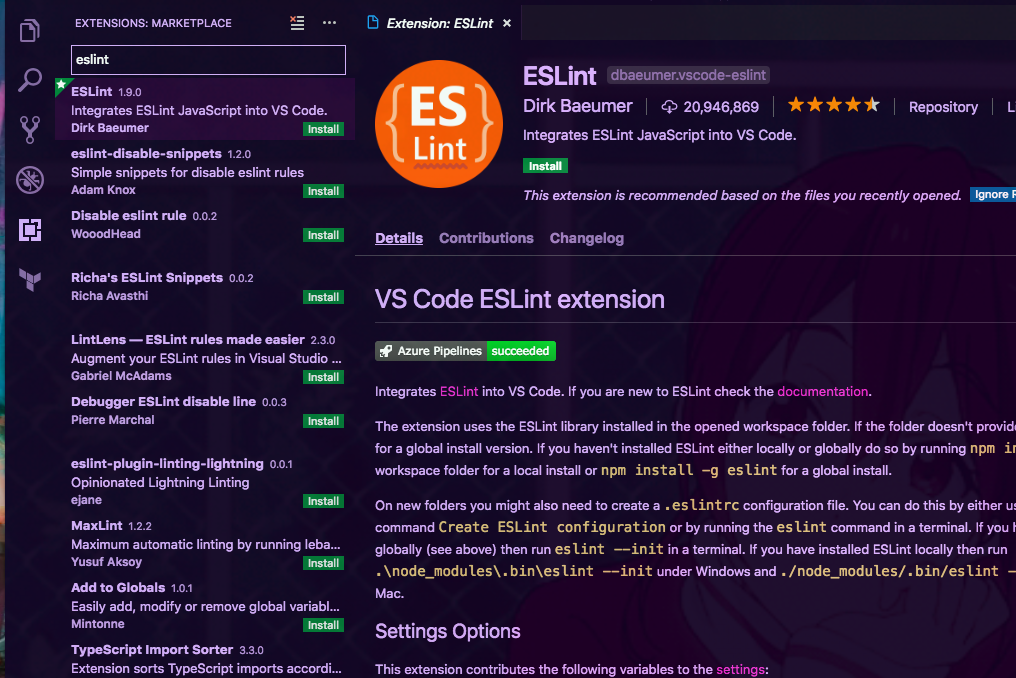Open the Source Control view

point(30,130)
